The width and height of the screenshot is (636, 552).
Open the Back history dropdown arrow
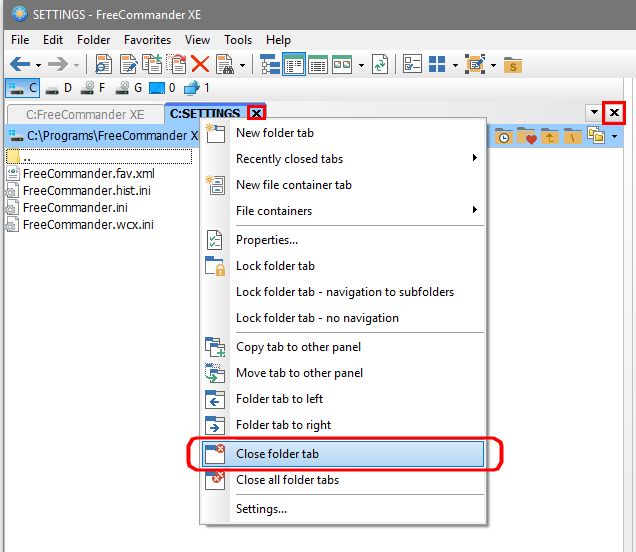click(x=38, y=65)
